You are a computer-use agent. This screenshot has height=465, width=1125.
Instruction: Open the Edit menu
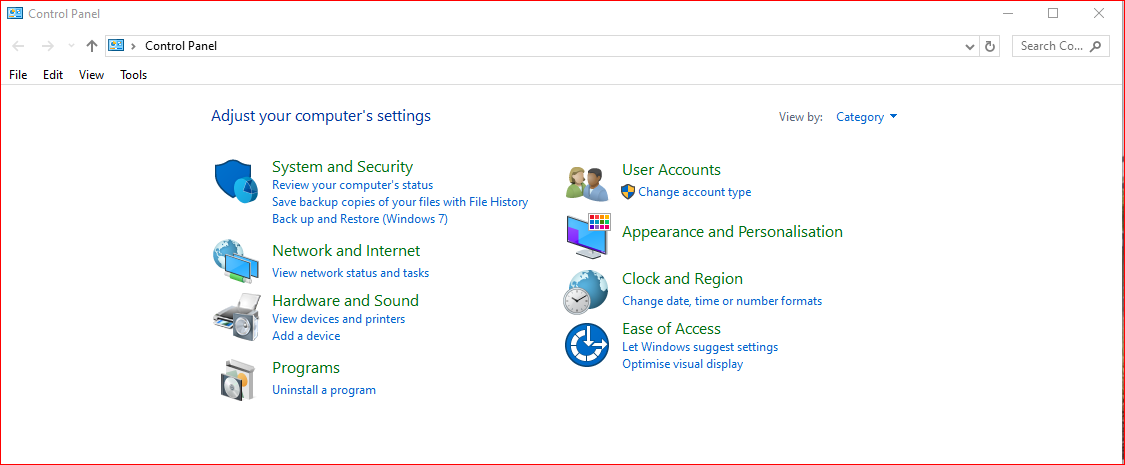coord(53,75)
